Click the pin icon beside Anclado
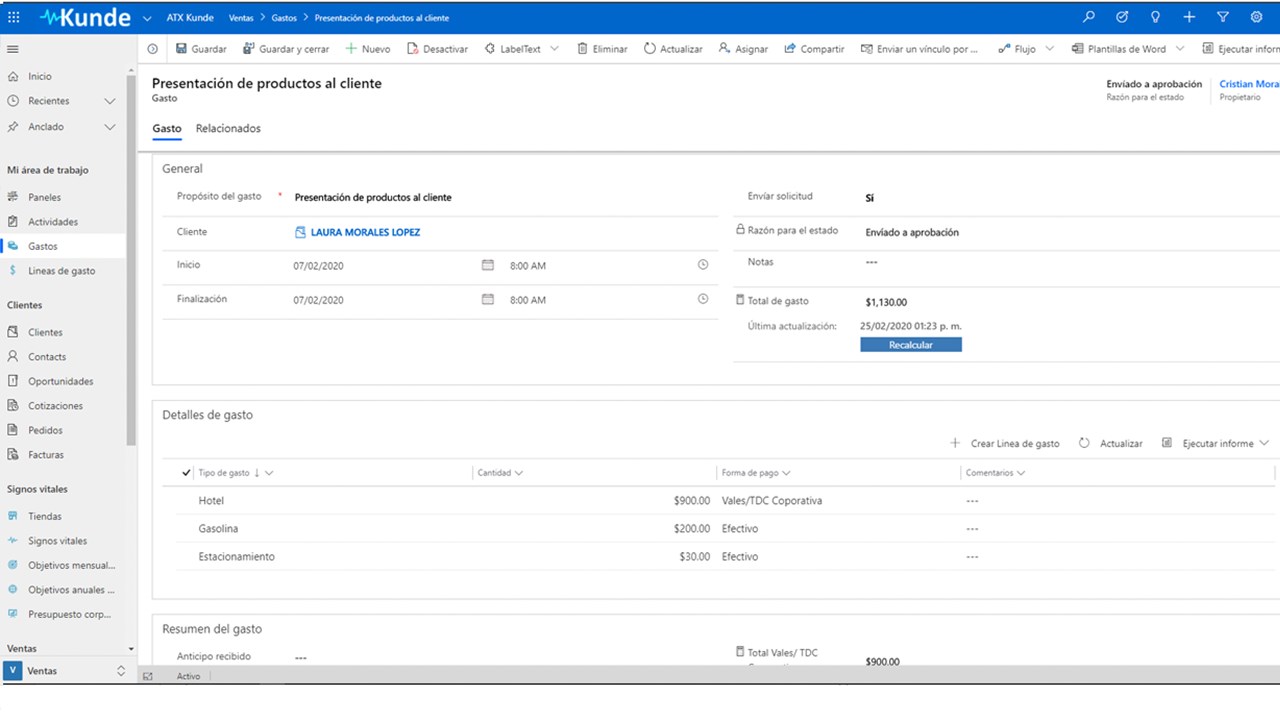This screenshot has width=1280, height=720. click(13, 127)
